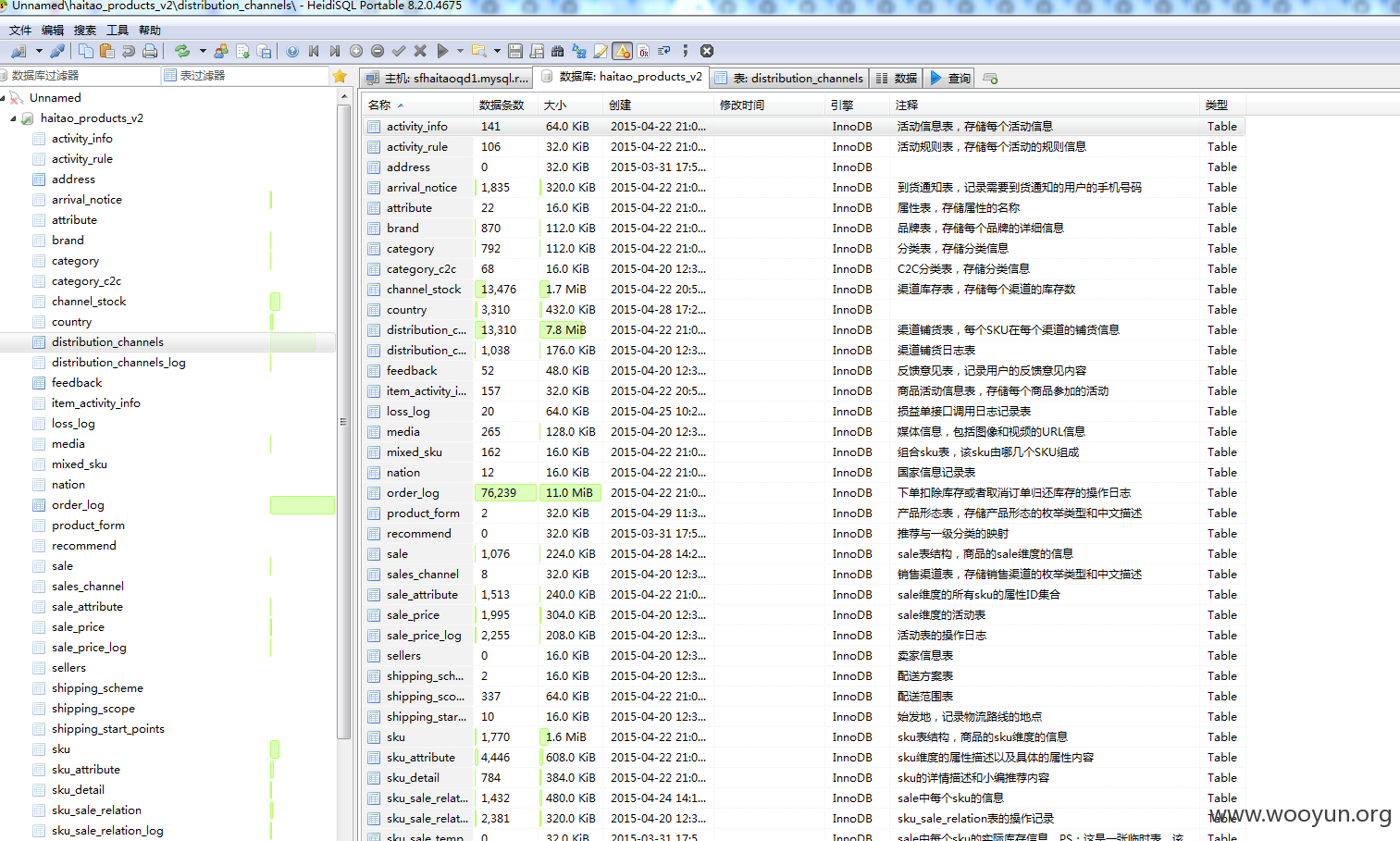Collapse the Unnamed session tree node
Screen dimensions: 1400x841
tap(3, 97)
